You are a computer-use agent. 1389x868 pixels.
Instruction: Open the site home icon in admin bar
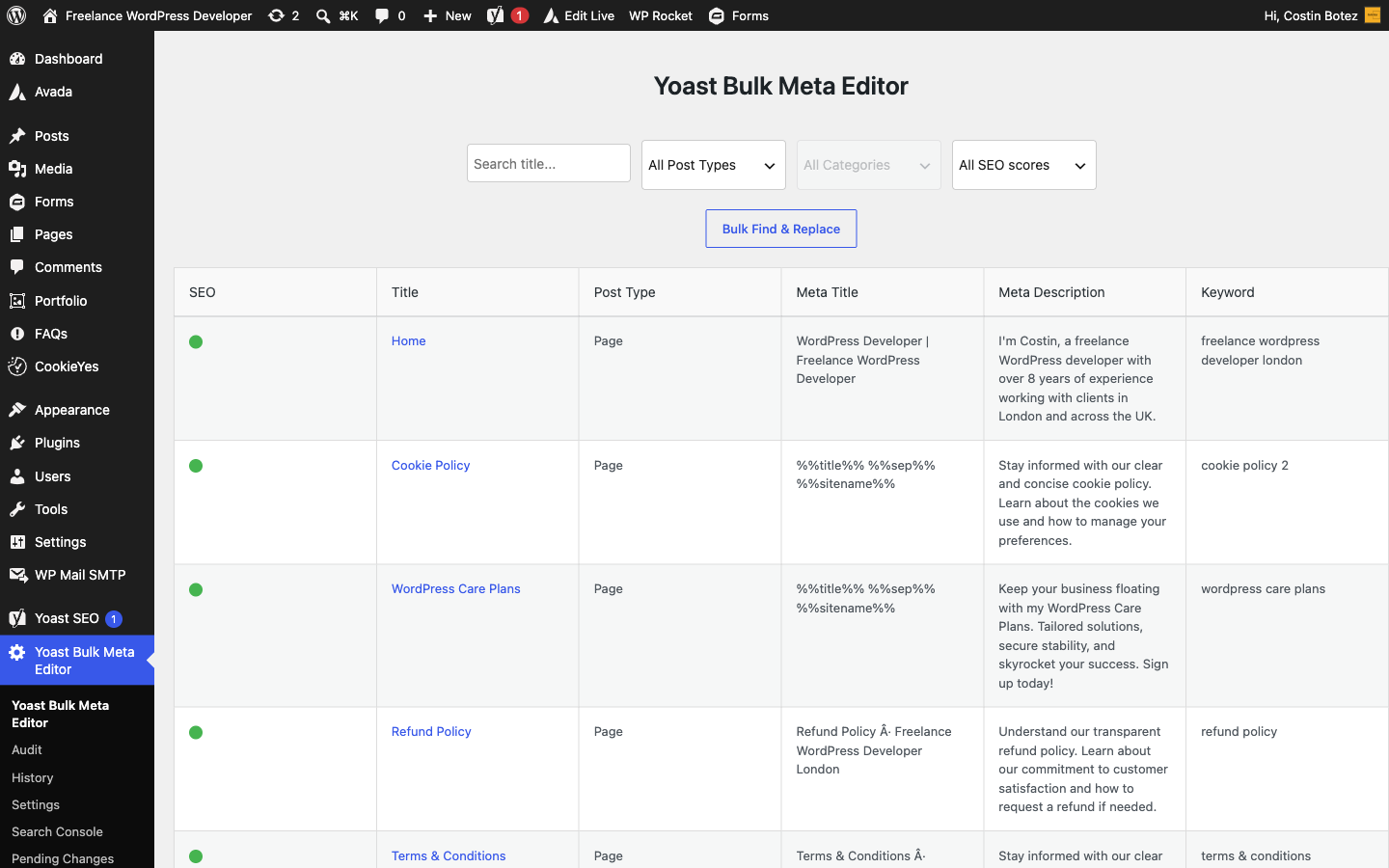pyautogui.click(x=50, y=15)
